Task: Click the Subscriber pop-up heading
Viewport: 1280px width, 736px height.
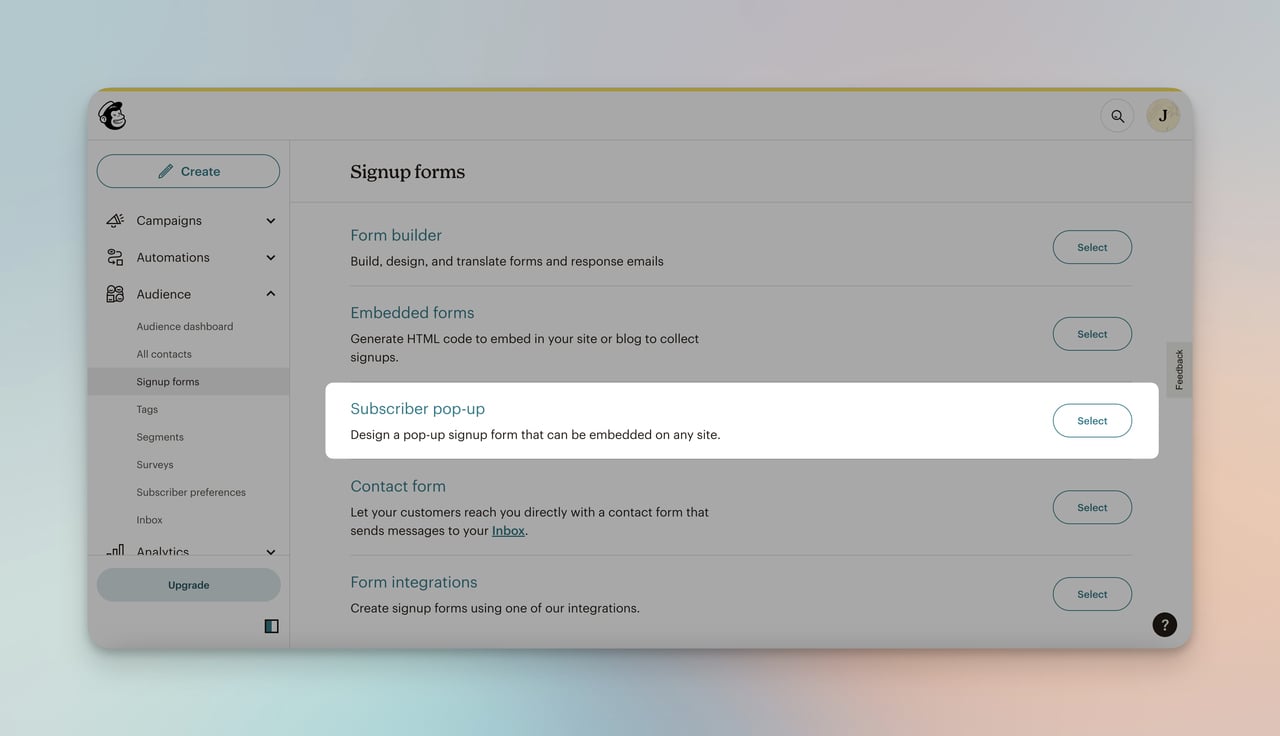Action: (x=417, y=409)
